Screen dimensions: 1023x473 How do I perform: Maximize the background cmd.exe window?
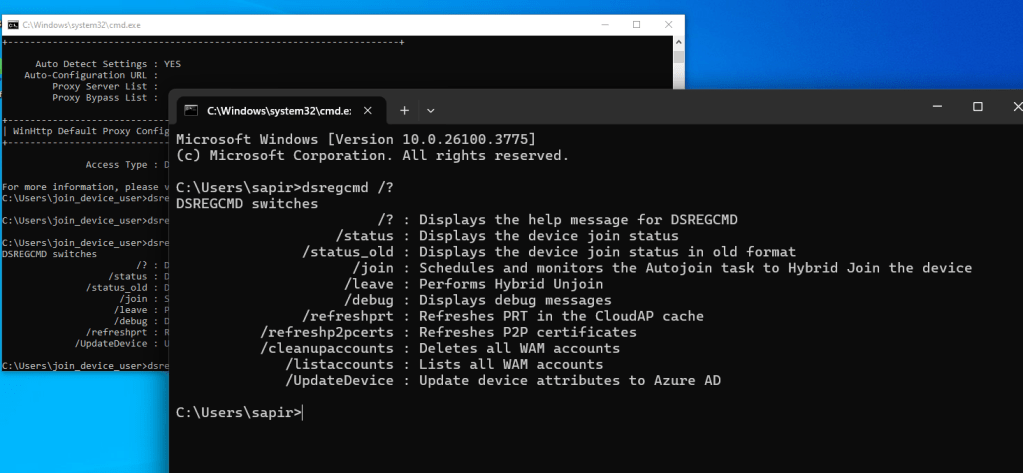click(x=636, y=24)
